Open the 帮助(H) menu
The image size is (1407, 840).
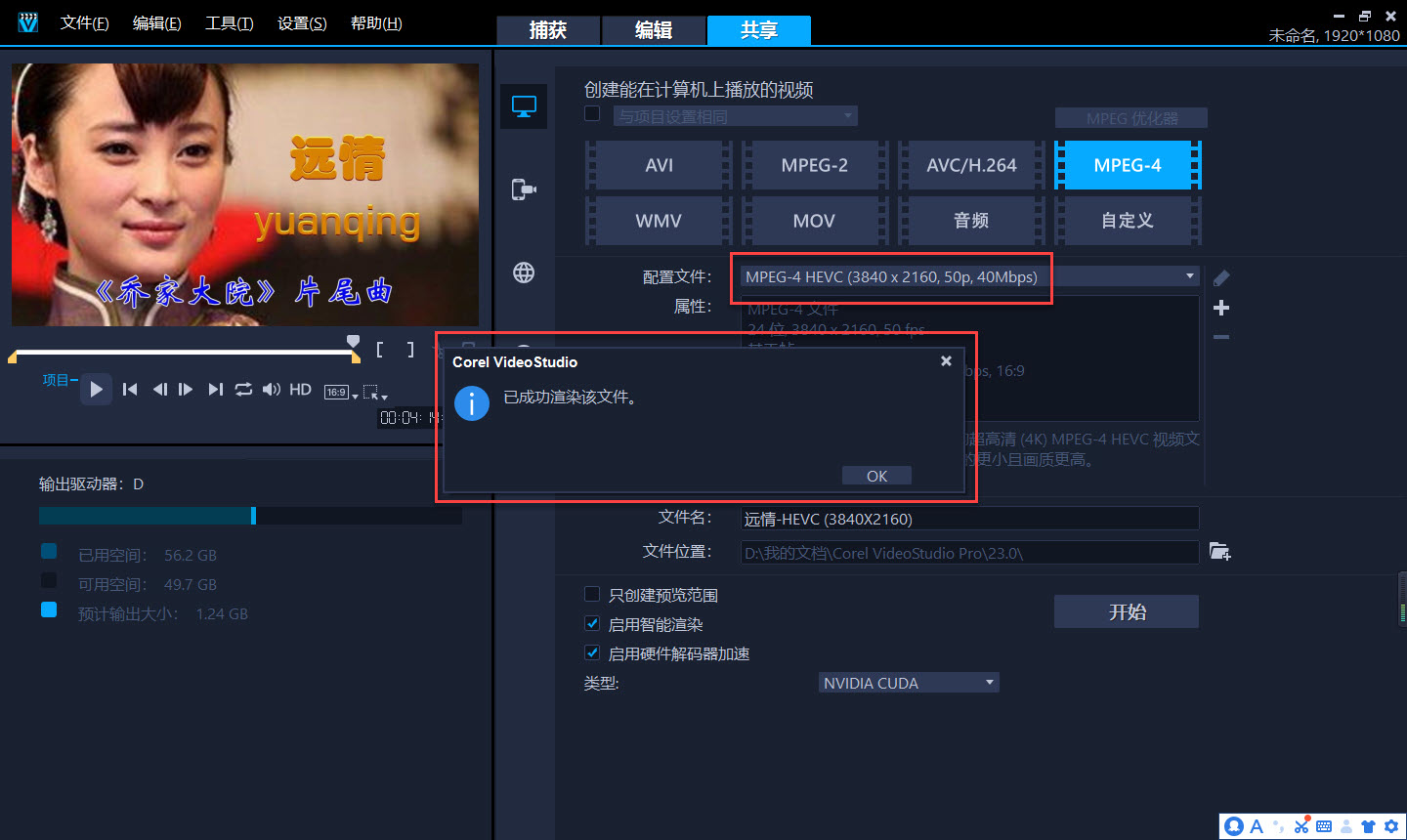(376, 23)
